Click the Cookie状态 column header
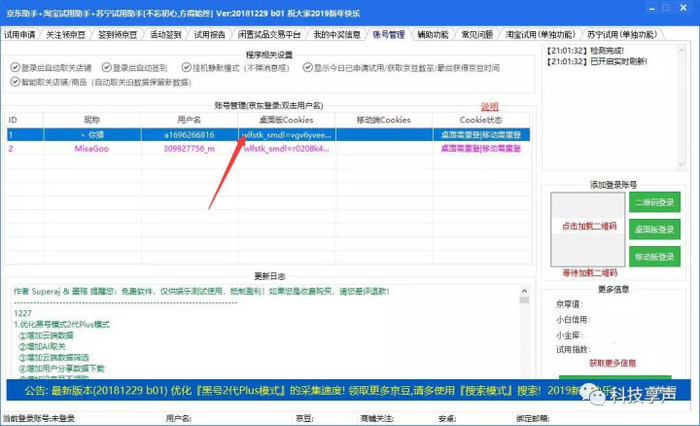The width and height of the screenshot is (700, 426). 481,120
